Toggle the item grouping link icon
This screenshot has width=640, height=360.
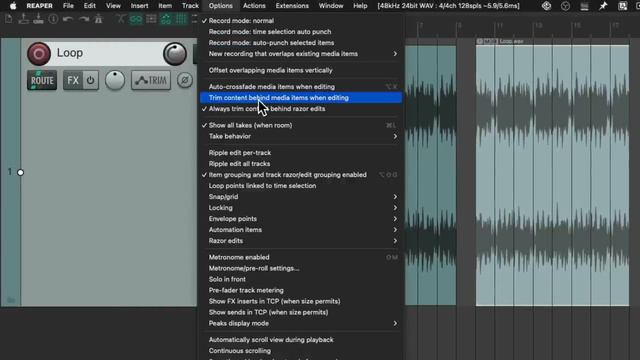click(x=136, y=19)
